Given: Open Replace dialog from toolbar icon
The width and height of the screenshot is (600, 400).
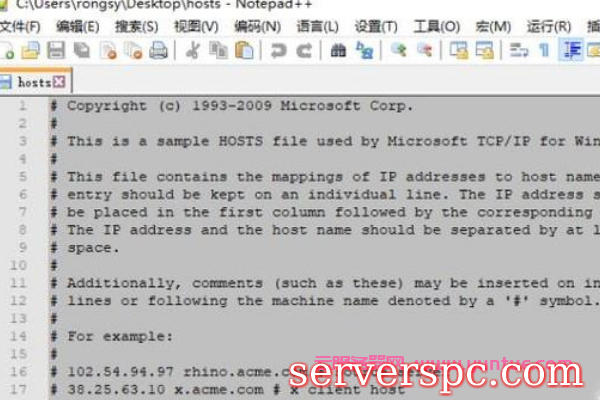Looking at the screenshot, I should (364, 51).
